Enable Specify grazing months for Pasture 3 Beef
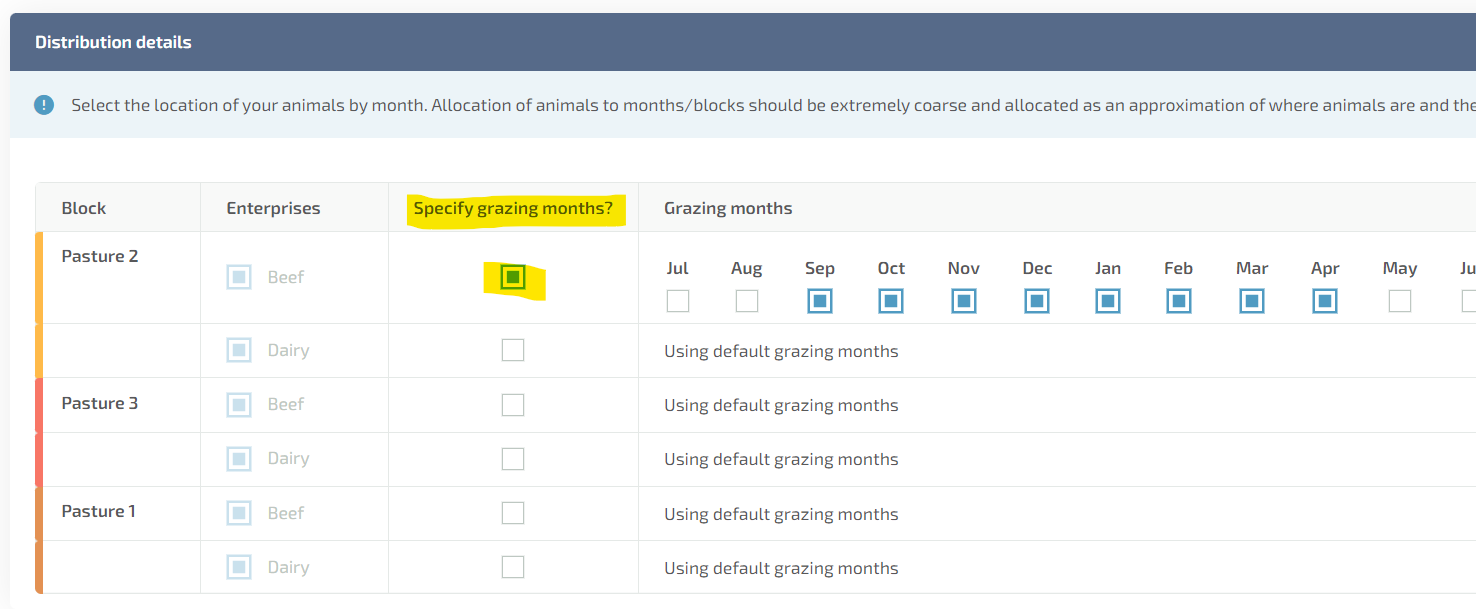The width and height of the screenshot is (1476, 609). pos(513,404)
